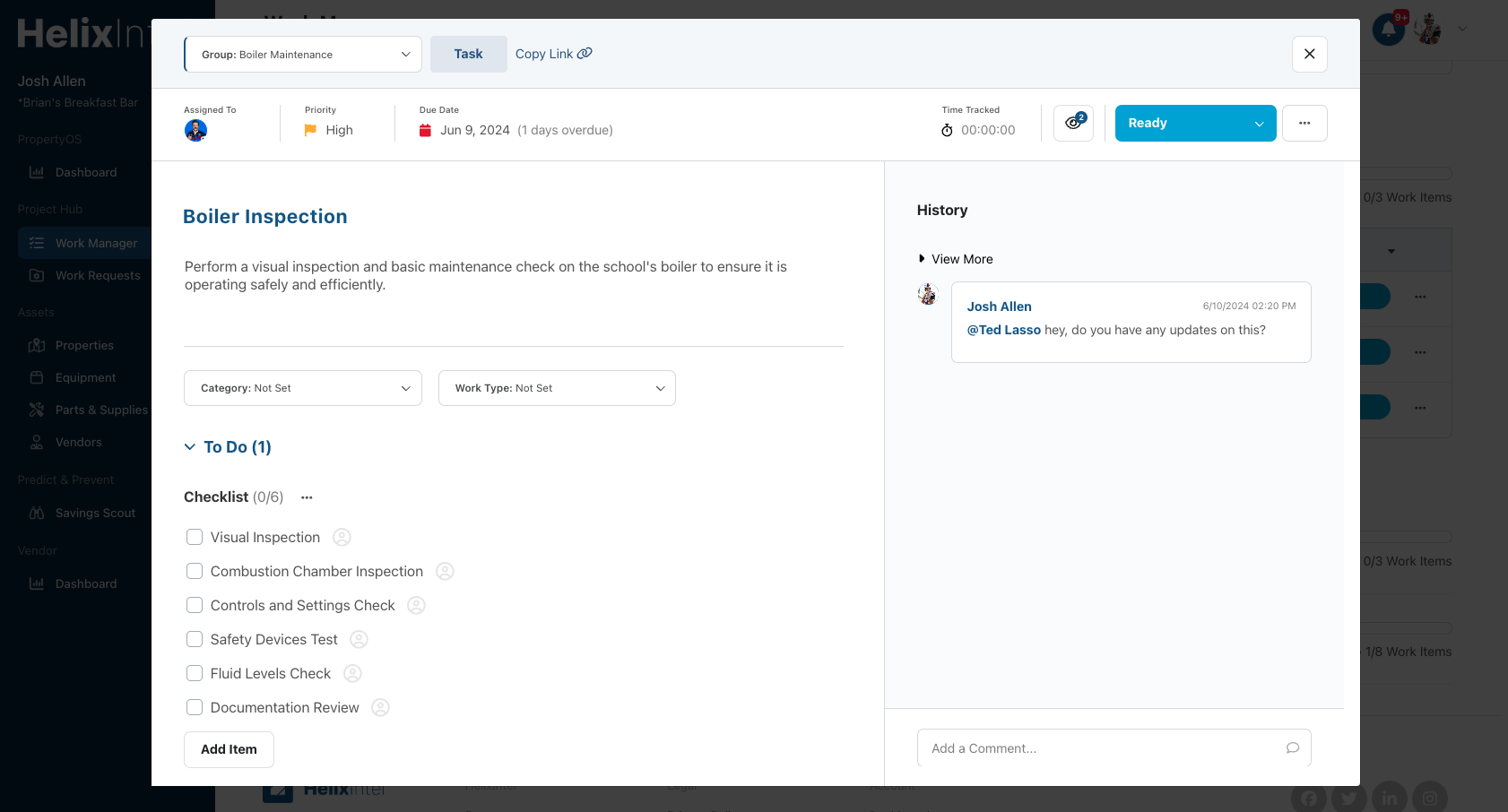
Task: Go to Work Requests in the sidebar
Action: 98,275
